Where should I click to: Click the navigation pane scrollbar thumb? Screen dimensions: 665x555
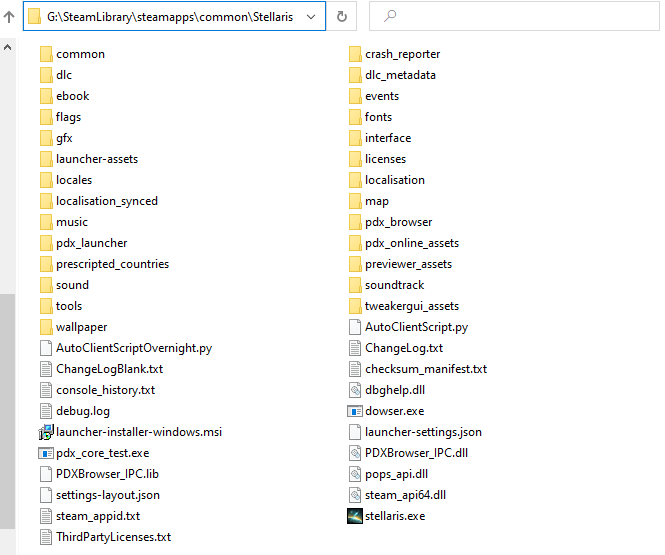[7, 411]
